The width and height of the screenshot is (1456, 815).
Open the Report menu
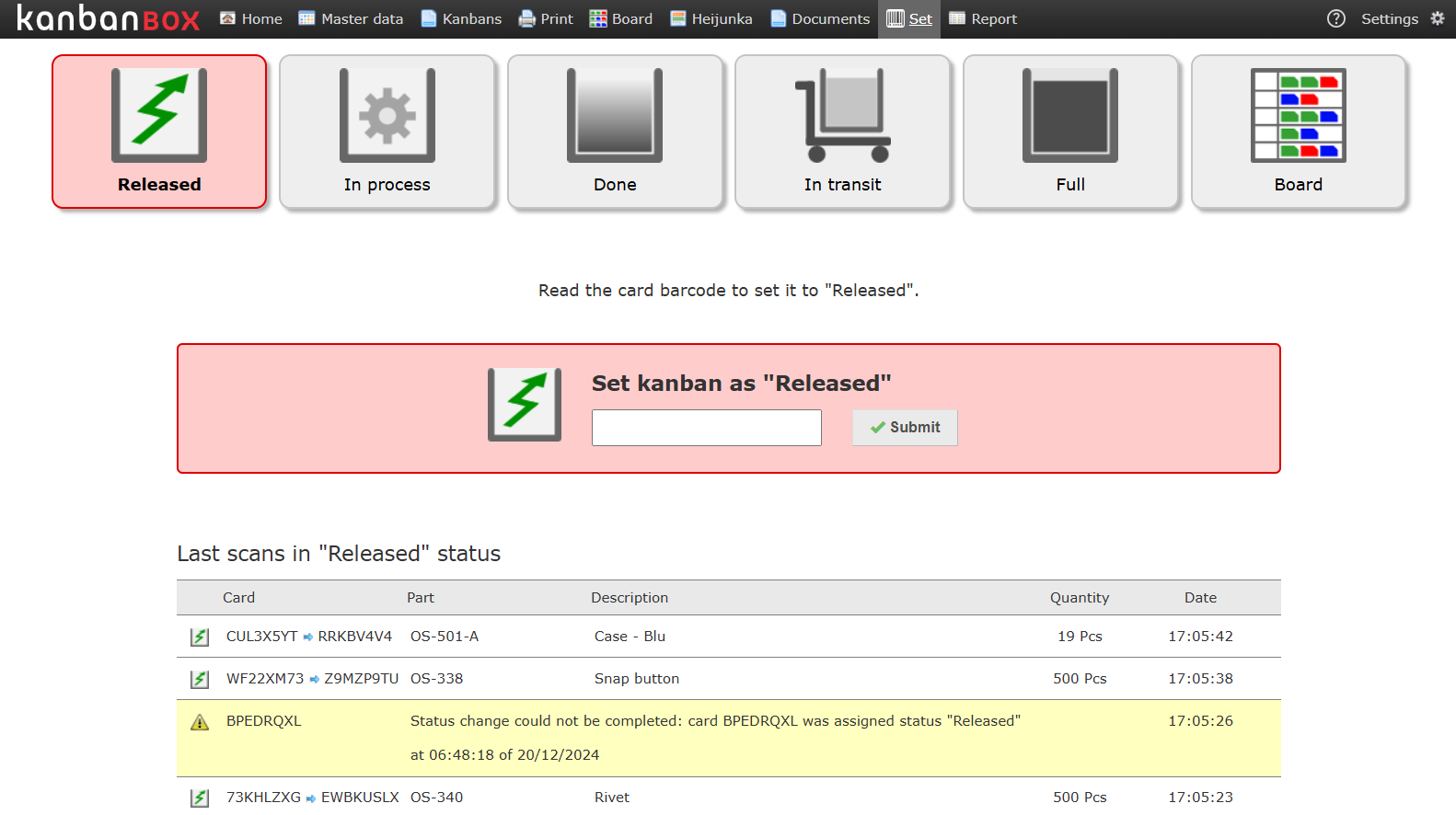click(983, 18)
